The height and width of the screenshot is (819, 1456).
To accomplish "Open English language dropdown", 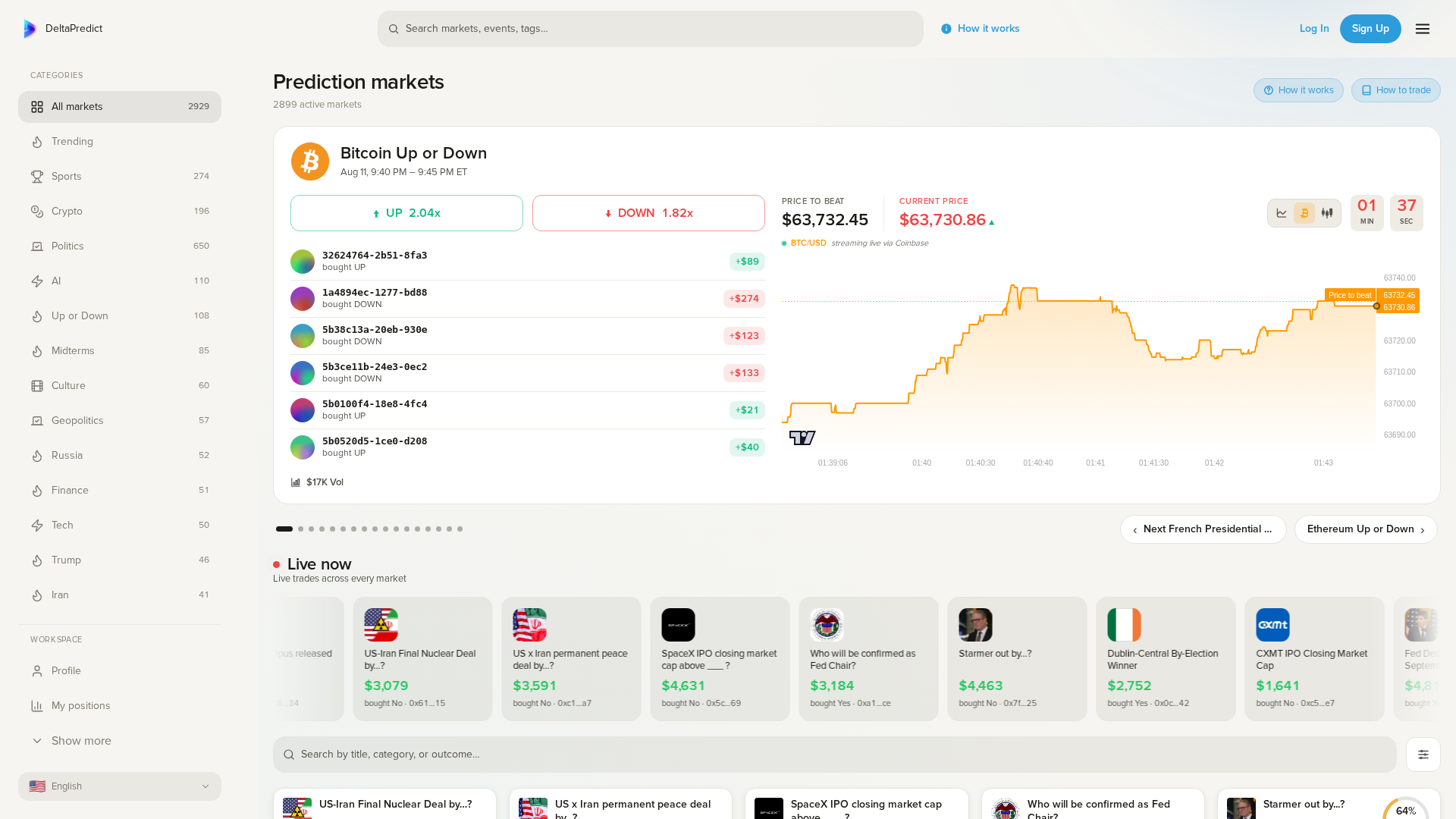I will pyautogui.click(x=120, y=786).
